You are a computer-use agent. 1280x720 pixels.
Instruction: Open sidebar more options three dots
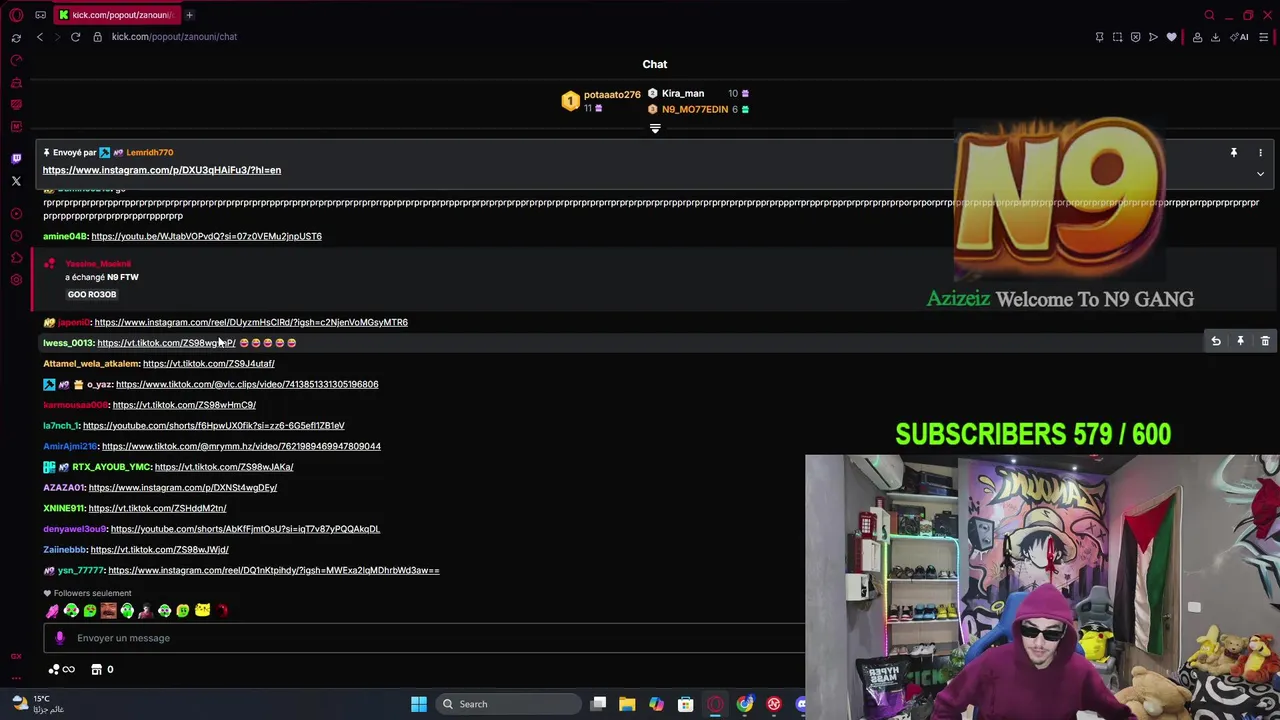point(16,678)
